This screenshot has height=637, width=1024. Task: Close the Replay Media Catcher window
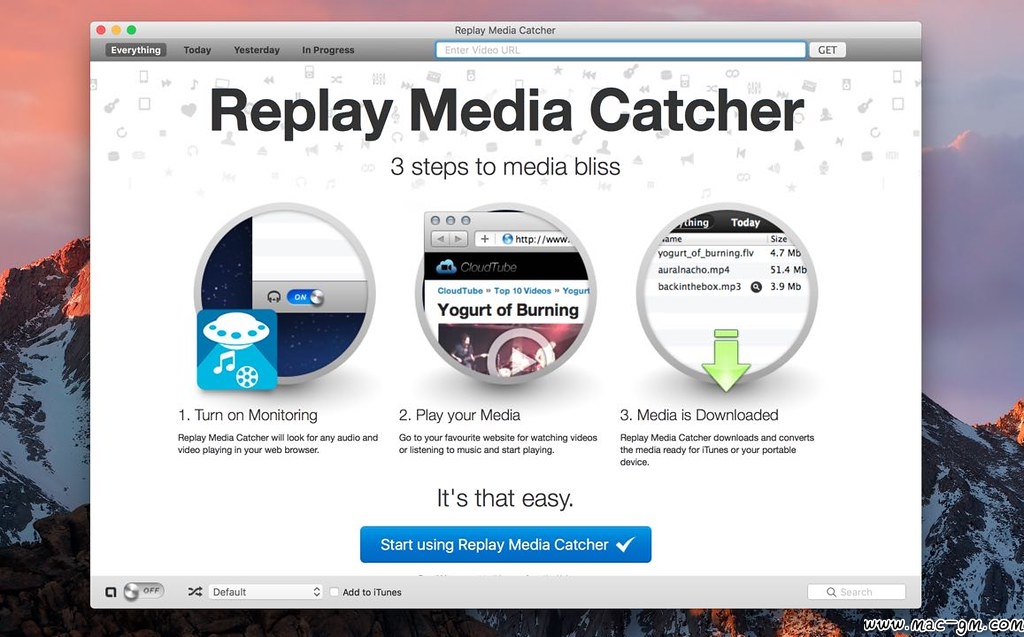[101, 30]
